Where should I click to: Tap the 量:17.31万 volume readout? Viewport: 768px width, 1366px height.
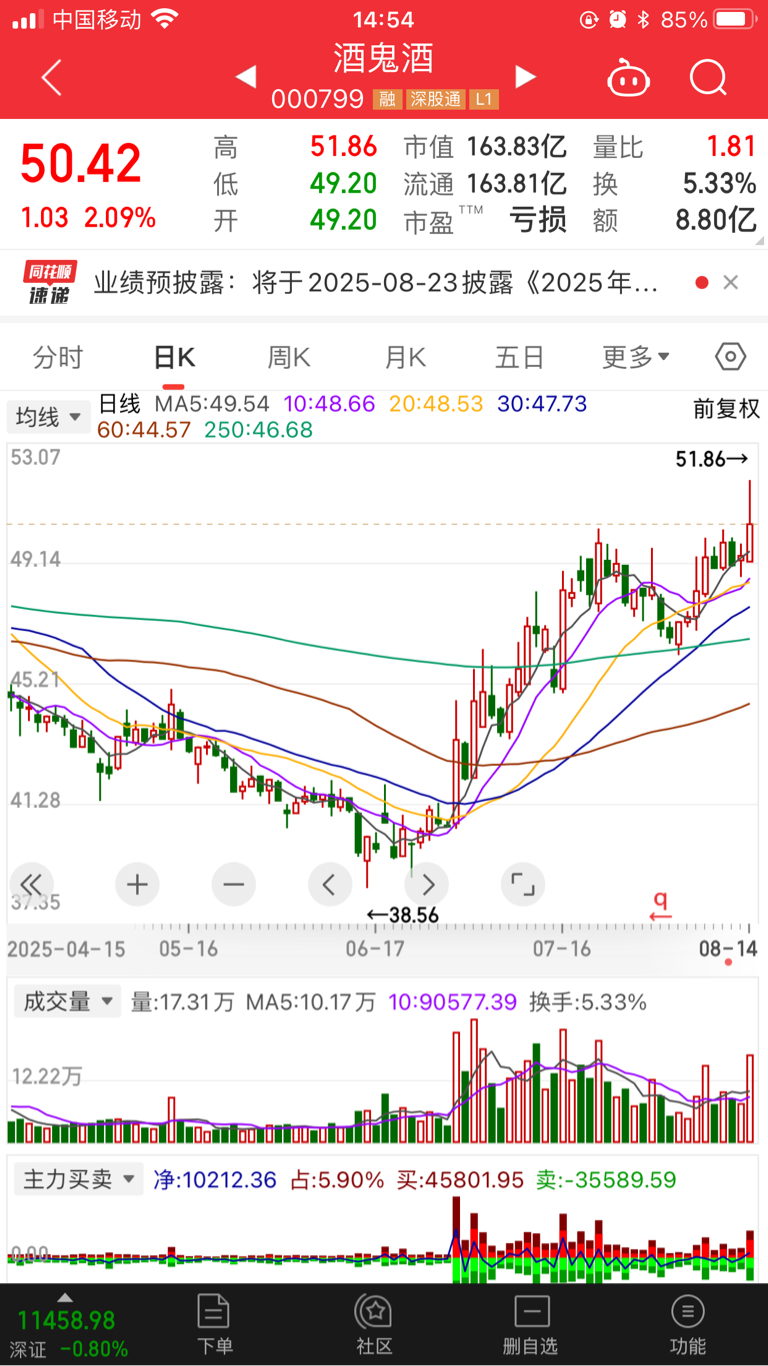pyautogui.click(x=182, y=1001)
